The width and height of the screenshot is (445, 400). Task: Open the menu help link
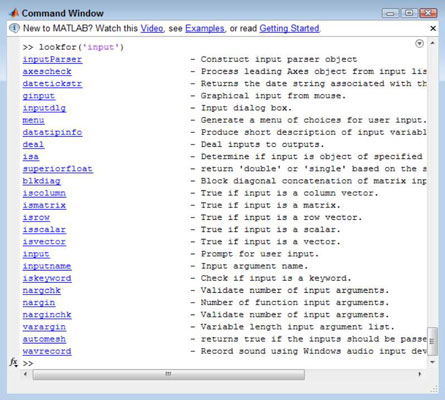point(33,120)
